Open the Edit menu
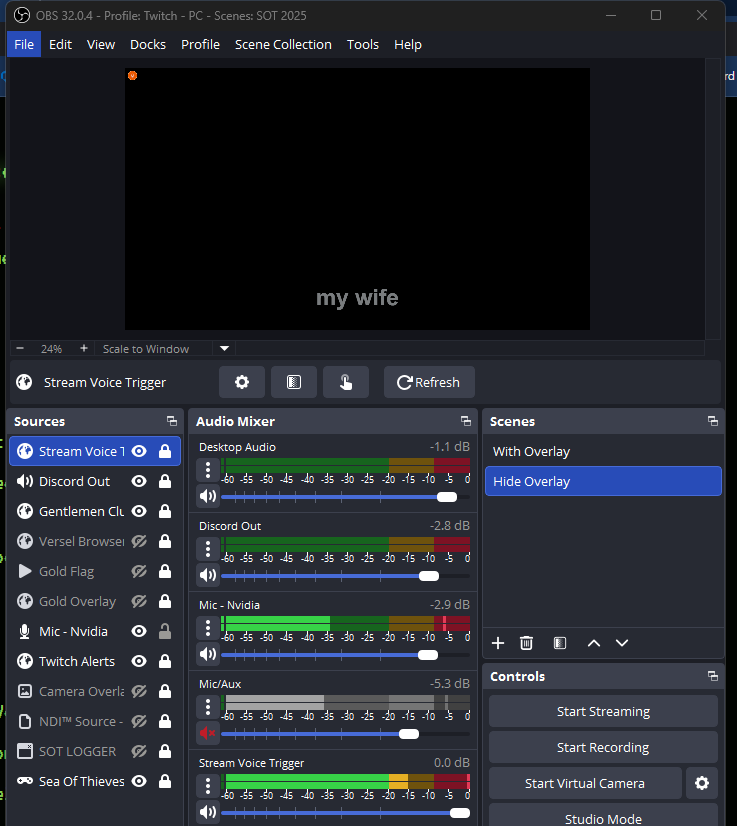 point(61,45)
